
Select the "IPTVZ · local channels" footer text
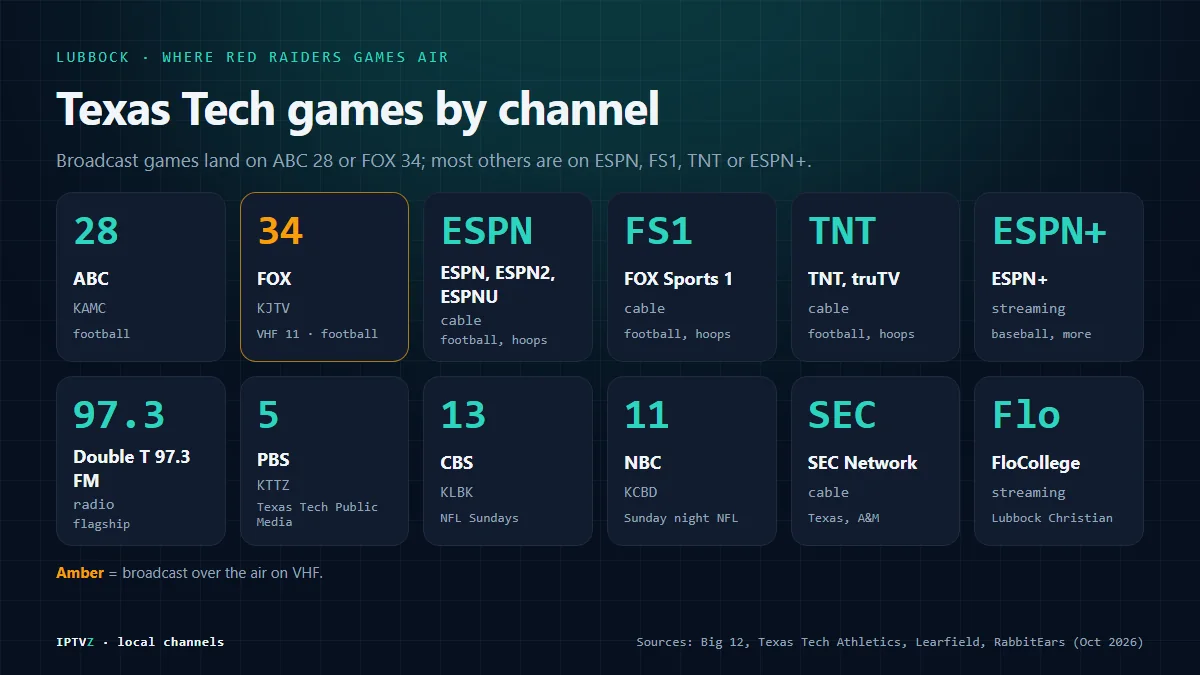point(140,642)
